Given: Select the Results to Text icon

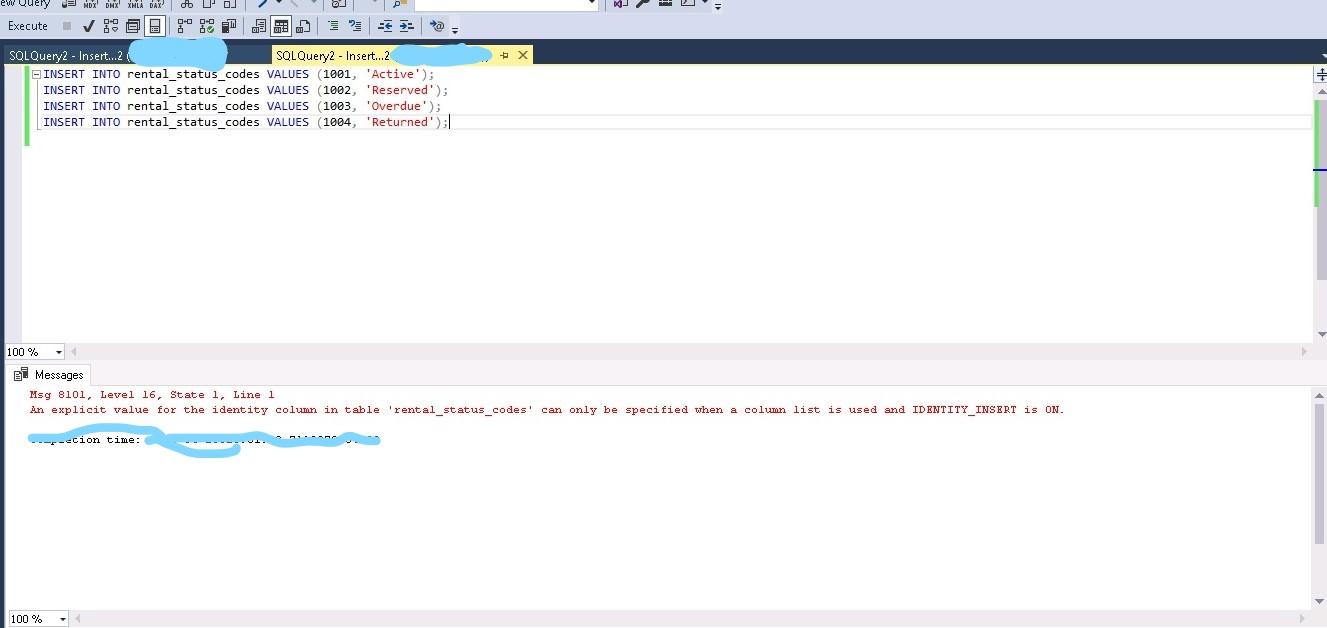Looking at the screenshot, I should click(259, 25).
